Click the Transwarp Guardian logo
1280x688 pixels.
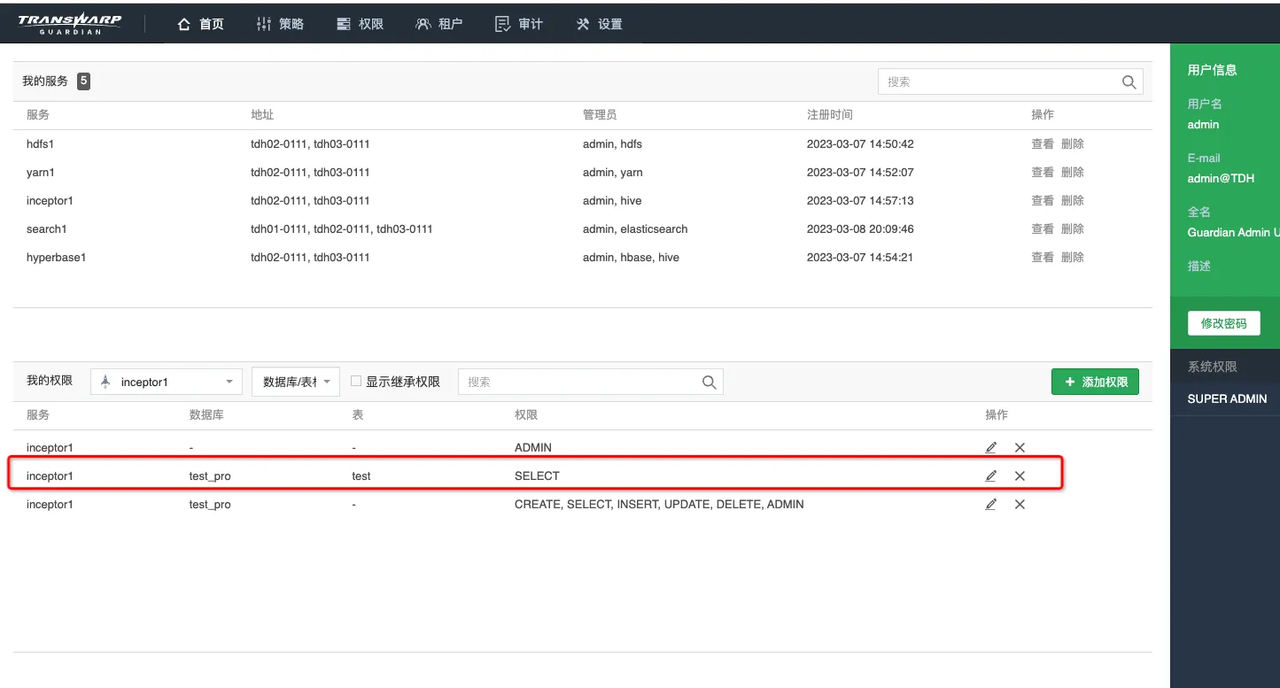tap(69, 23)
